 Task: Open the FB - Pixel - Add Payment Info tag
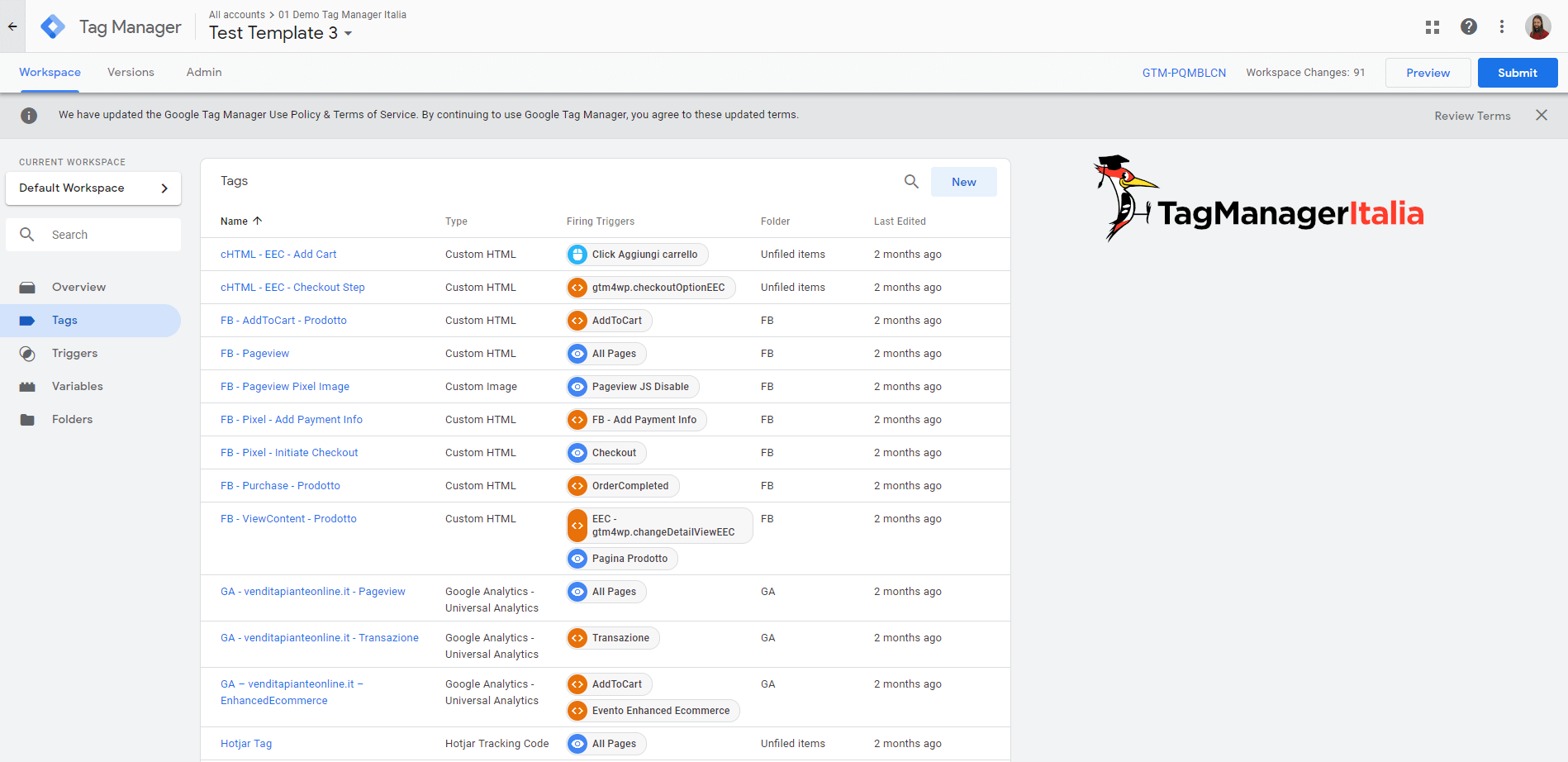point(292,420)
